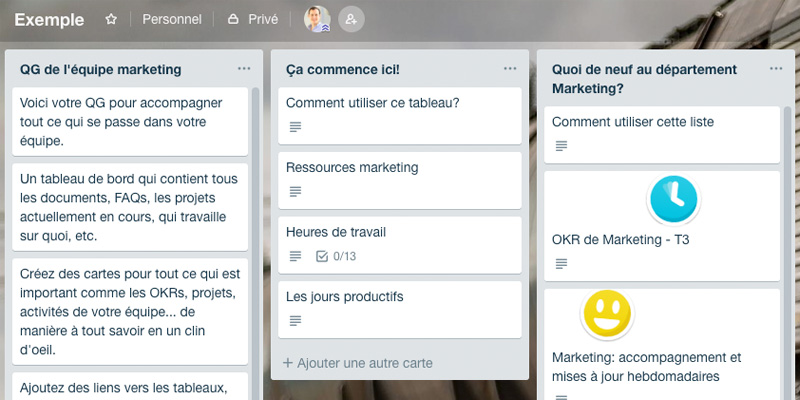Click the QG de l'équipe marketing list title
Viewport: 800px width, 400px height.
101,69
